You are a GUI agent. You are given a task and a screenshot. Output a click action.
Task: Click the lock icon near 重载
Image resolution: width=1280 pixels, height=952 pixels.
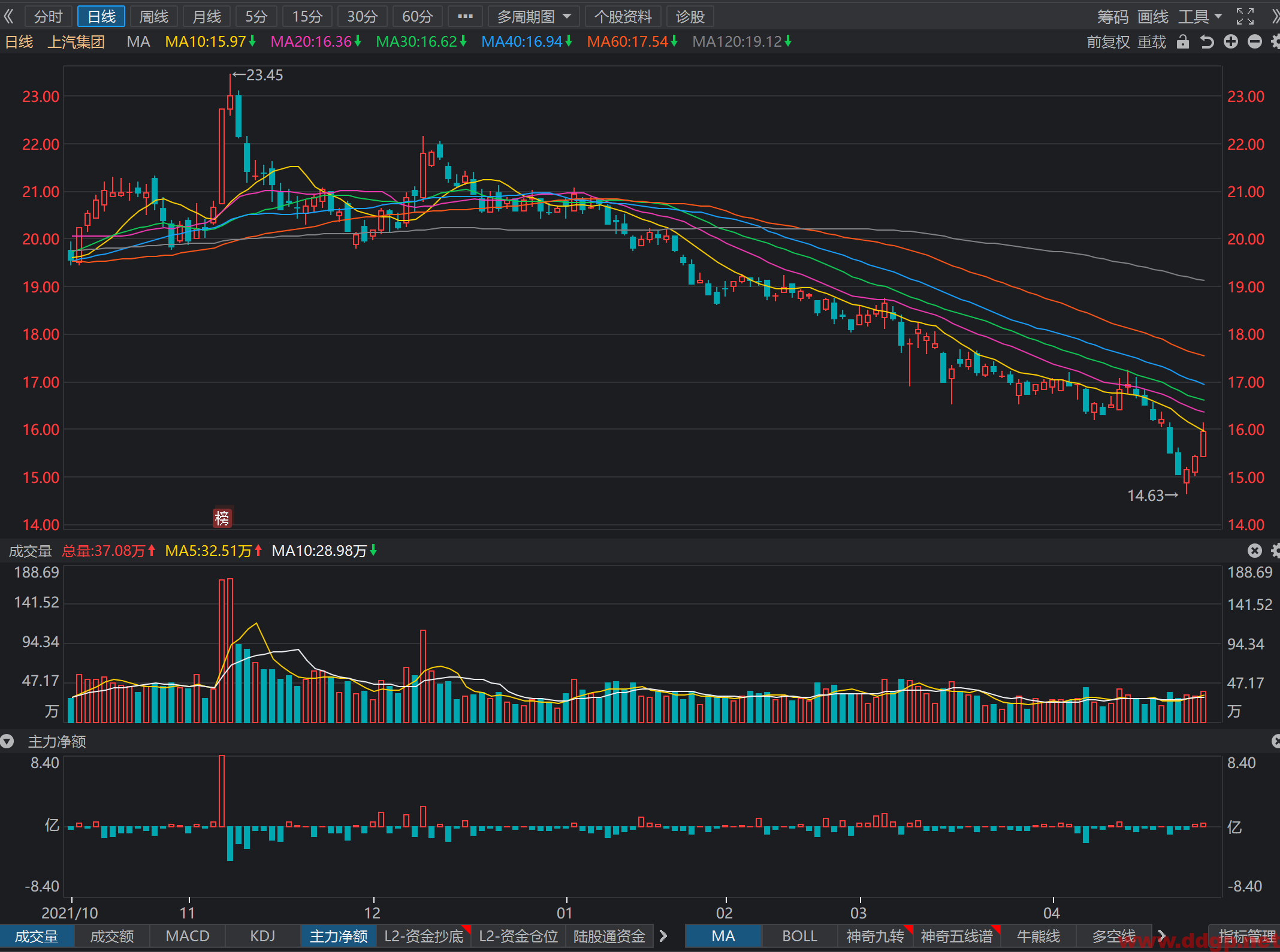coord(1182,42)
